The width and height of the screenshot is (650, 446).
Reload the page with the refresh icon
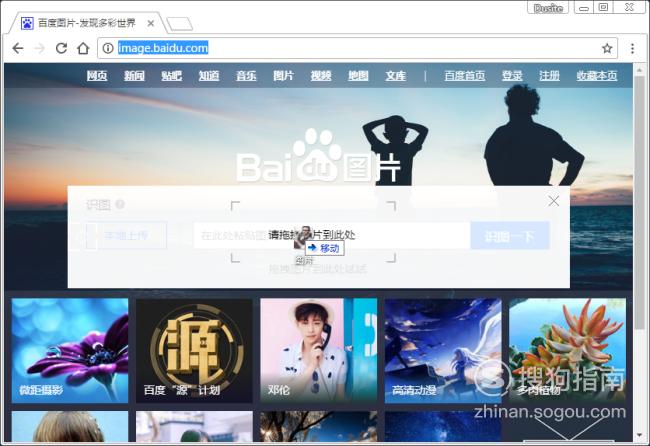coord(61,48)
